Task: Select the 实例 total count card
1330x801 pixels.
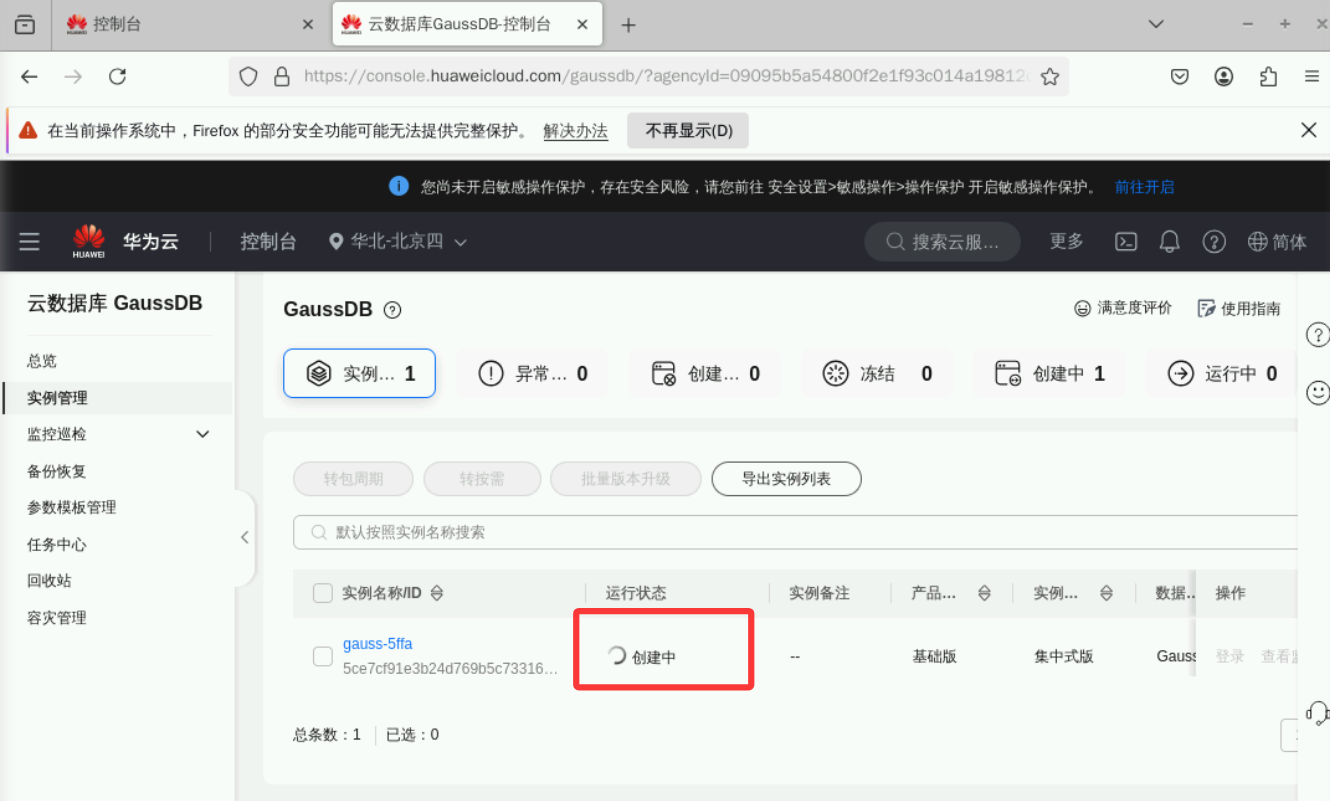Action: (x=359, y=373)
